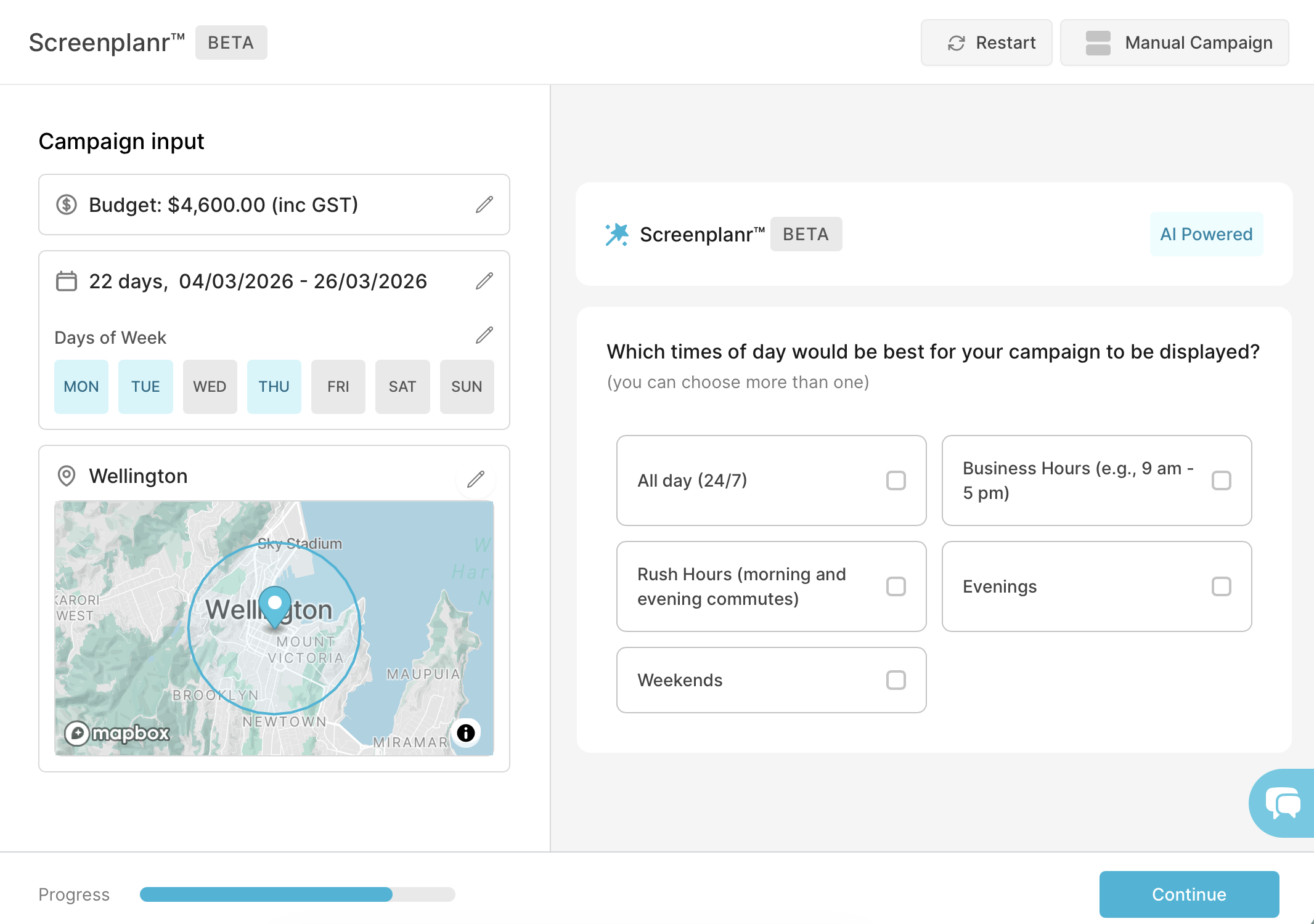Screen dimensions: 1314x924
Task: Click the BETA badge in the Screenplanr card
Action: [x=806, y=234]
